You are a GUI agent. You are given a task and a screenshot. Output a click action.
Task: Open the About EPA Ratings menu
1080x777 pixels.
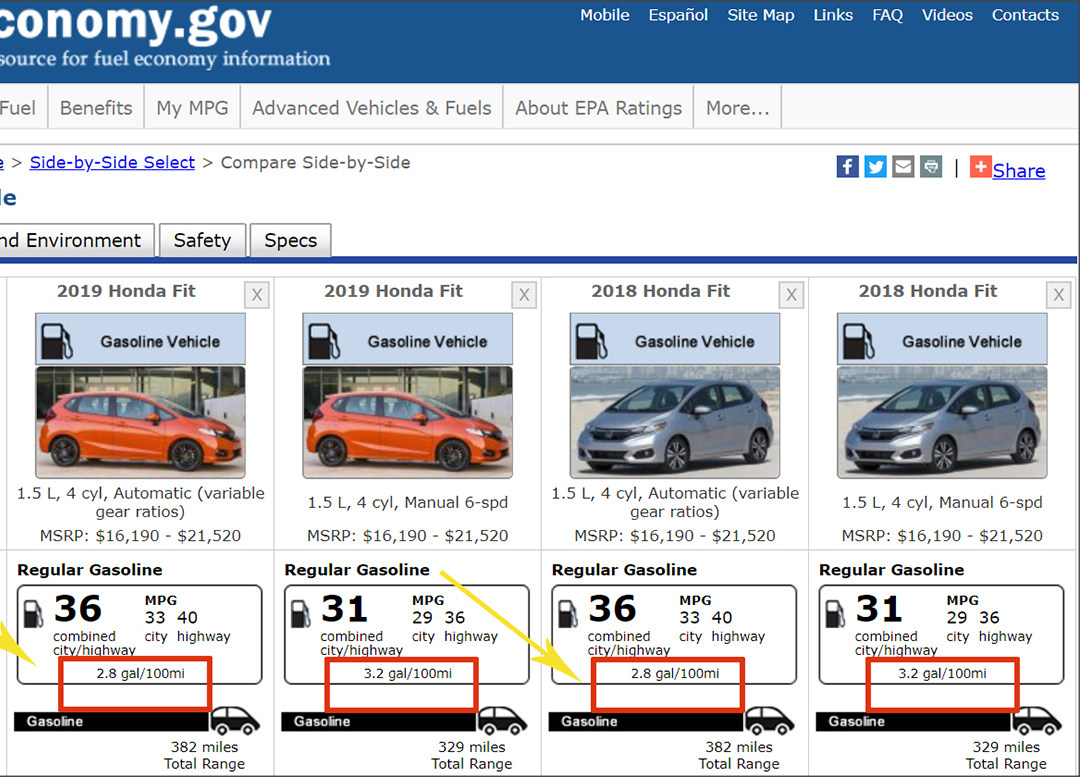[x=598, y=108]
